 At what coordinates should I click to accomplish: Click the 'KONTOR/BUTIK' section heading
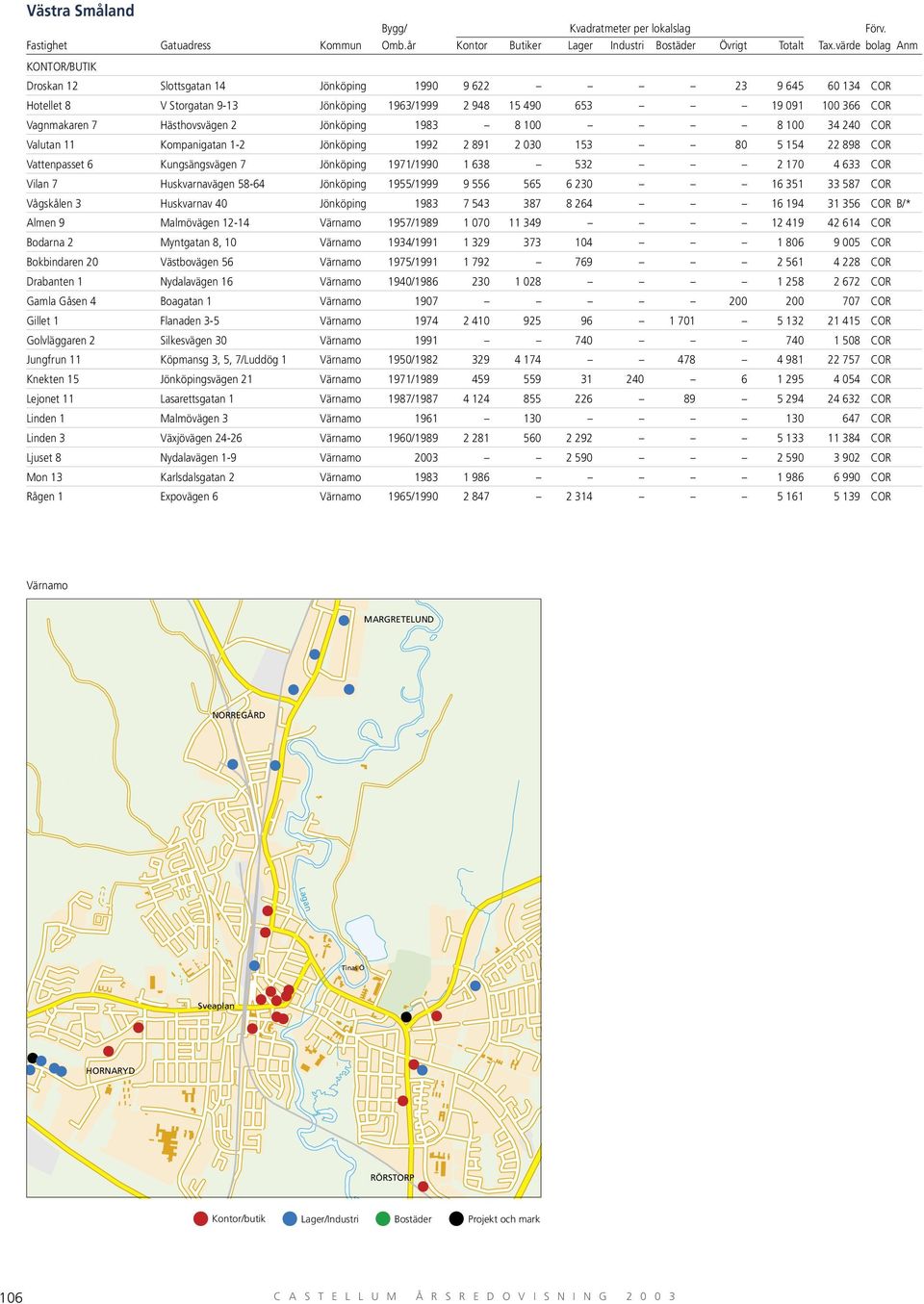point(62,66)
